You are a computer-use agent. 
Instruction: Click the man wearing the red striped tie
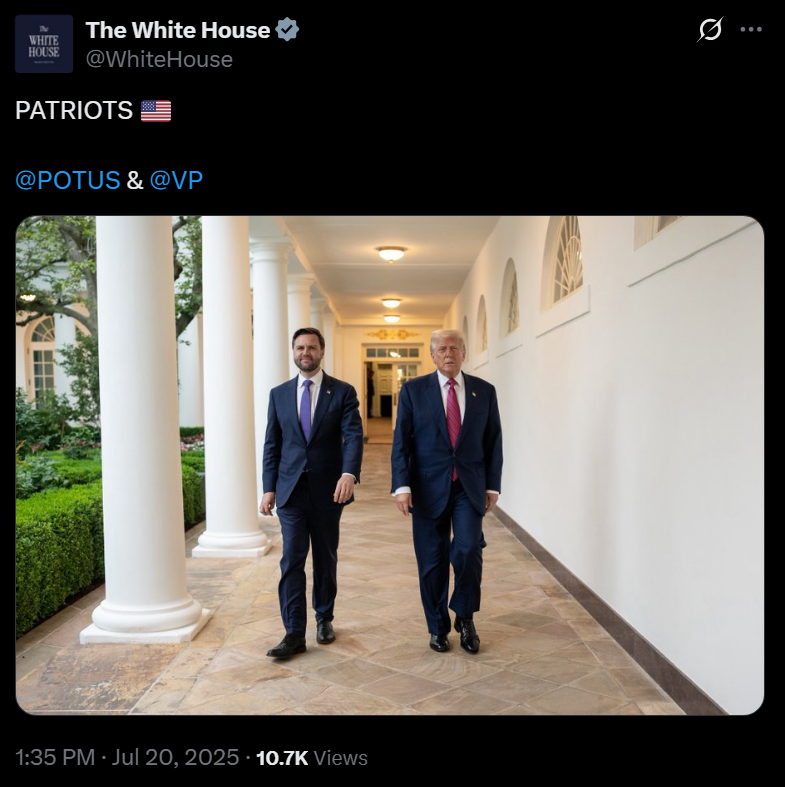(x=447, y=490)
